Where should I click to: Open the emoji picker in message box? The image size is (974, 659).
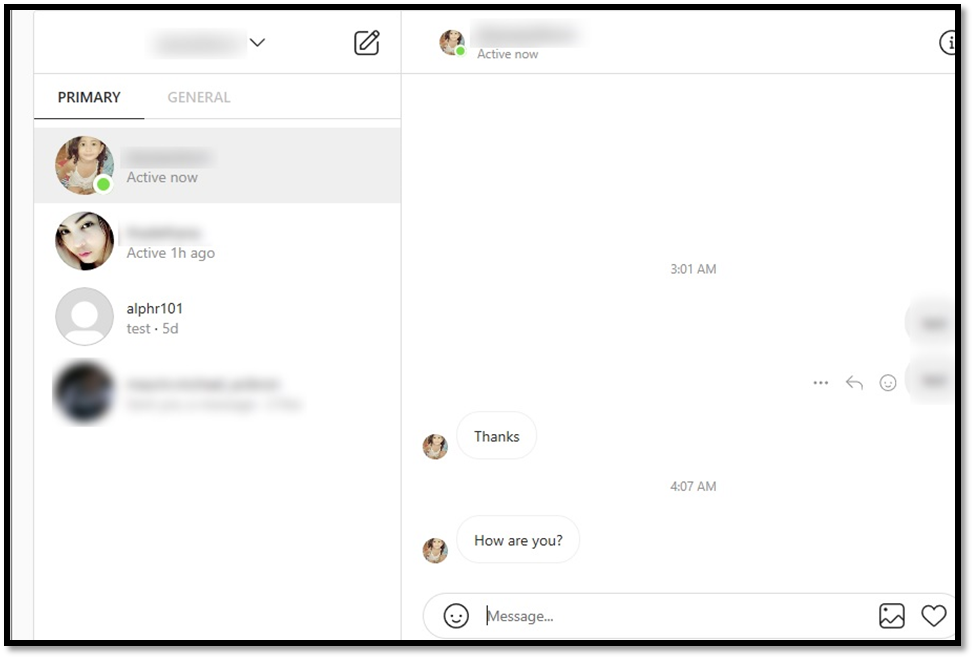456,616
